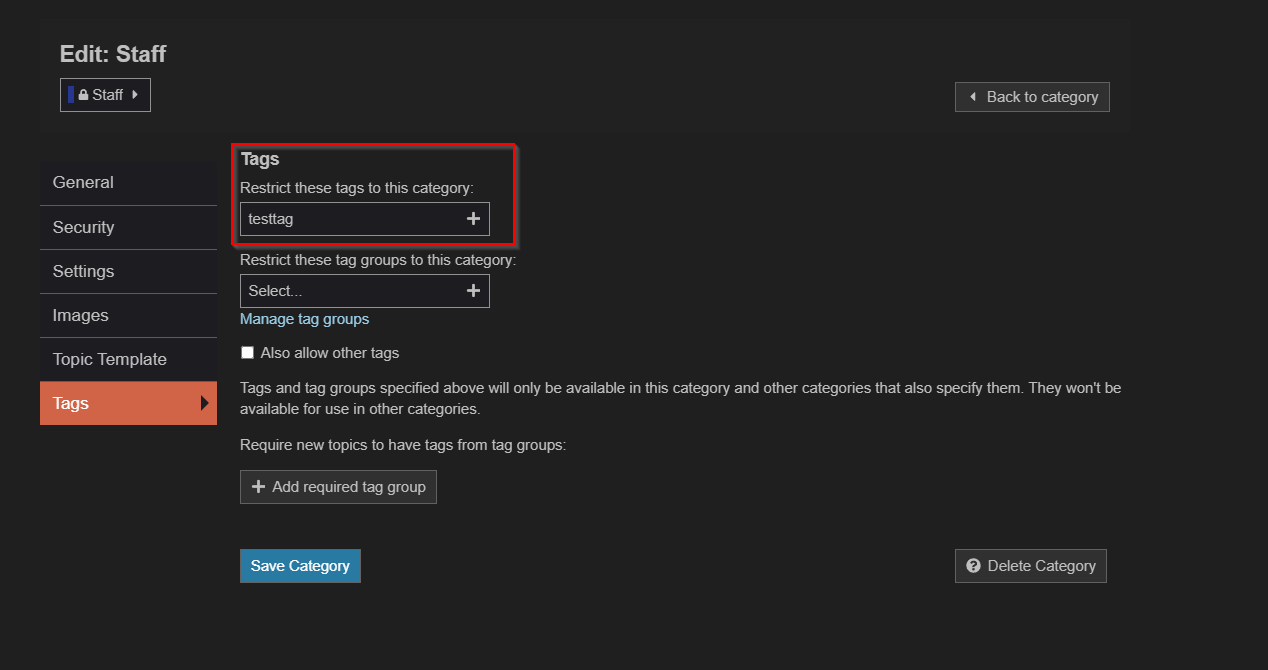1268x670 pixels.
Task: Select the active Tags tab in sidebar
Action: point(128,403)
